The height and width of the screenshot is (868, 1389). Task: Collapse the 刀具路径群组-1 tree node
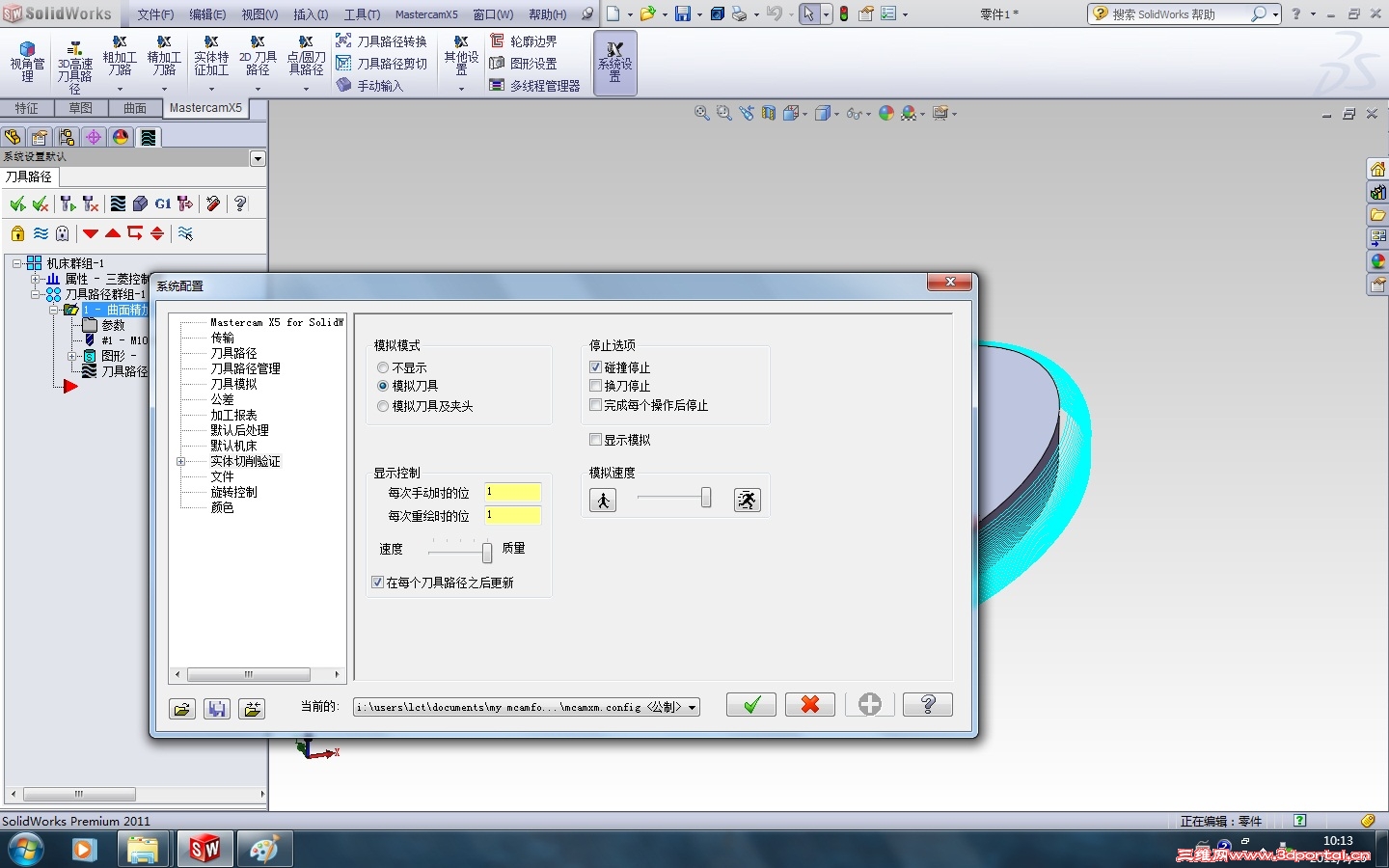[35, 294]
